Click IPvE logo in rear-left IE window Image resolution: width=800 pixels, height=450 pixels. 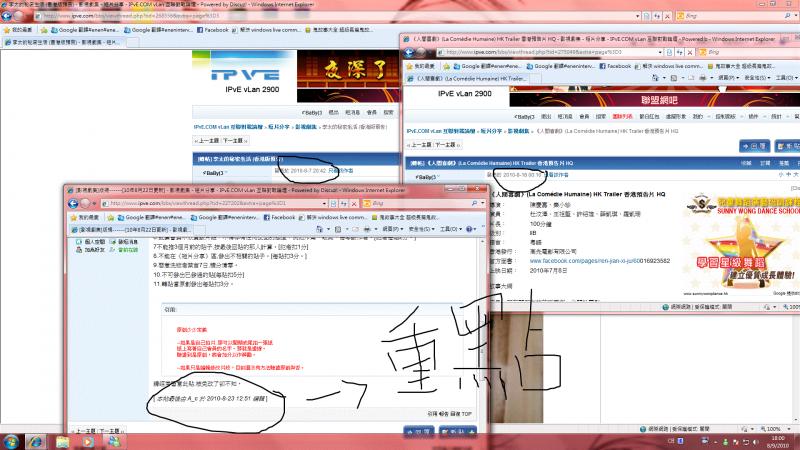[245, 75]
